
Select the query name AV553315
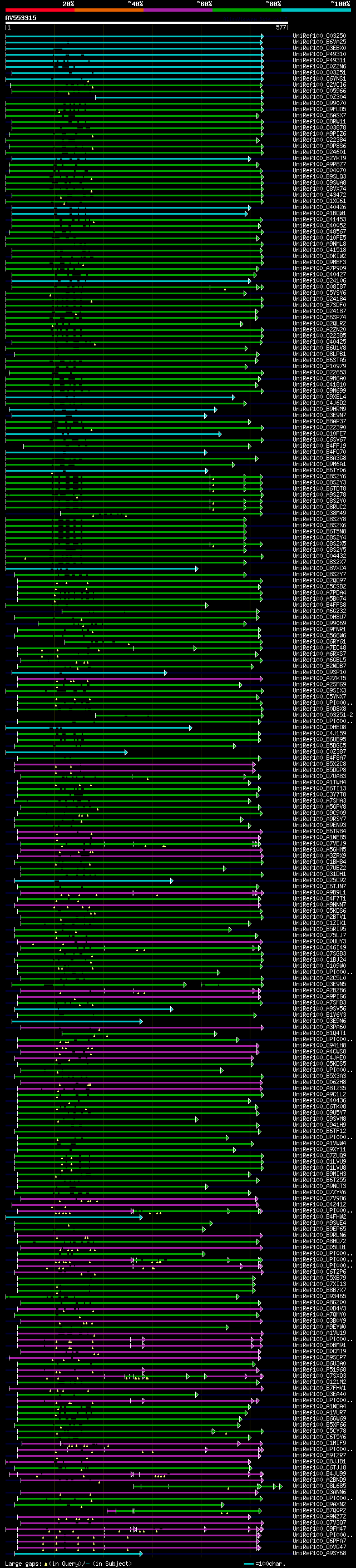click(x=21, y=18)
